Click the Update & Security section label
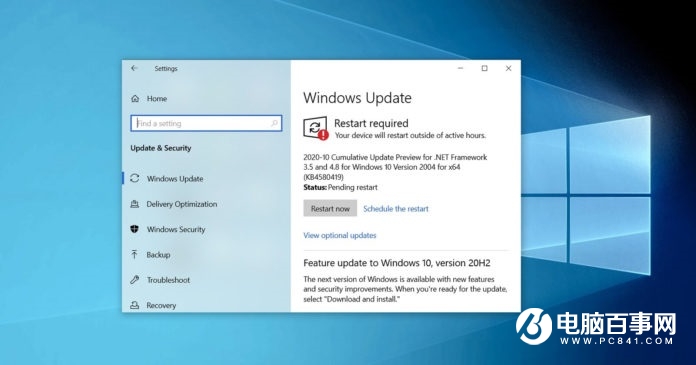The image size is (696, 365). 161,148
